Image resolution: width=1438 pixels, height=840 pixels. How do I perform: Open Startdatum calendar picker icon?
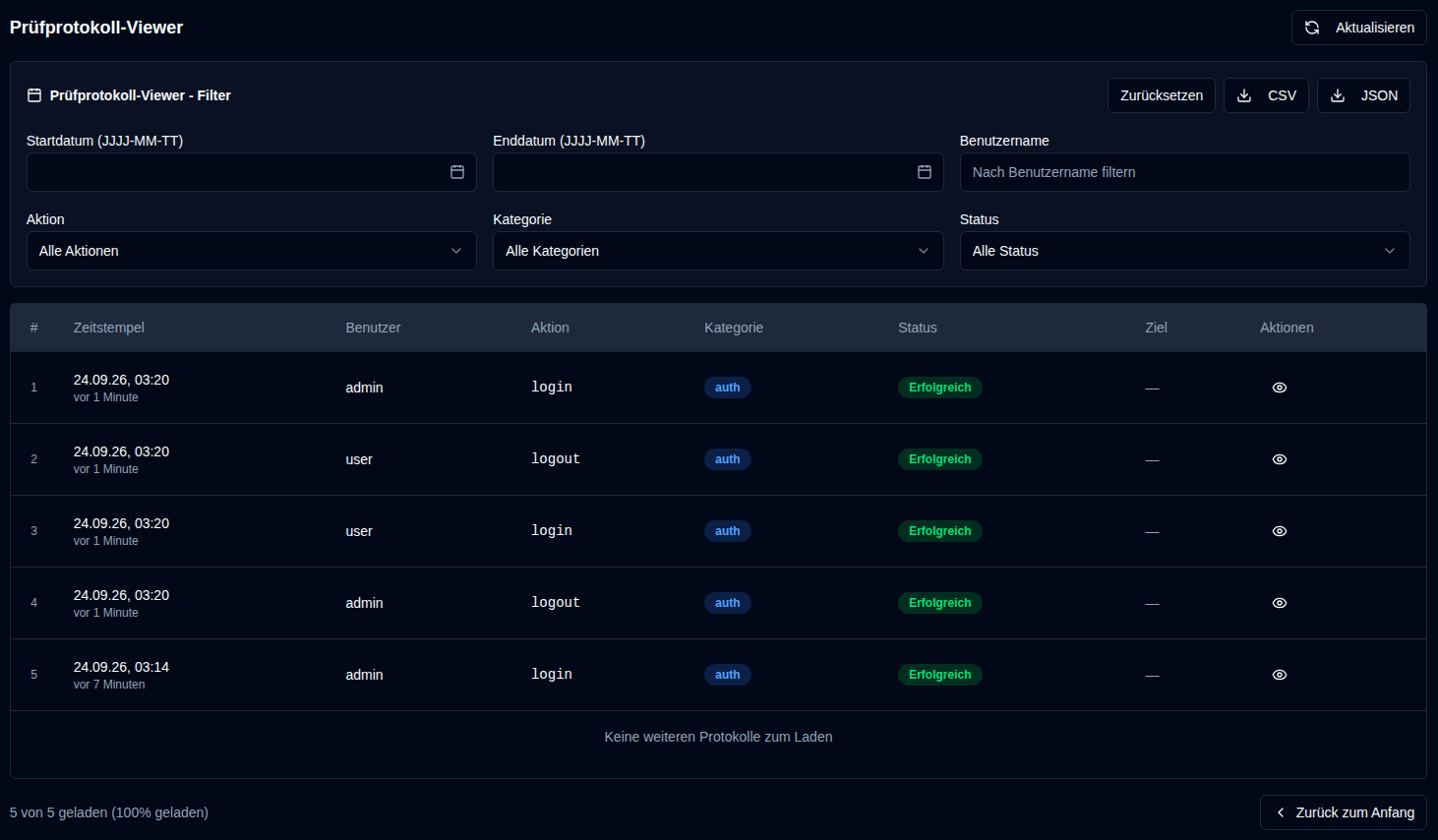pos(457,172)
